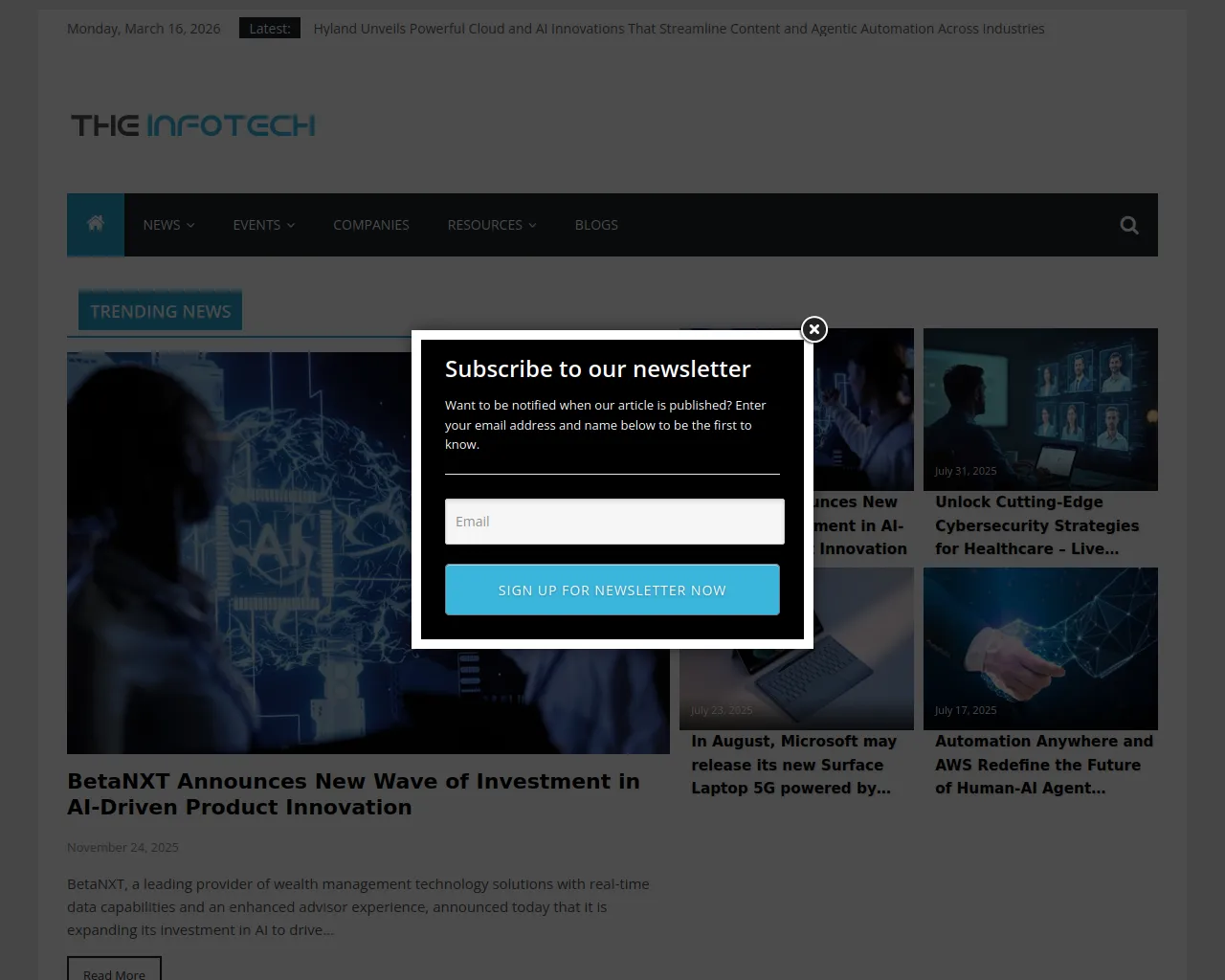The height and width of the screenshot is (980, 1225).
Task: Click the BetaNXT article excerpt text
Action: tap(358, 907)
